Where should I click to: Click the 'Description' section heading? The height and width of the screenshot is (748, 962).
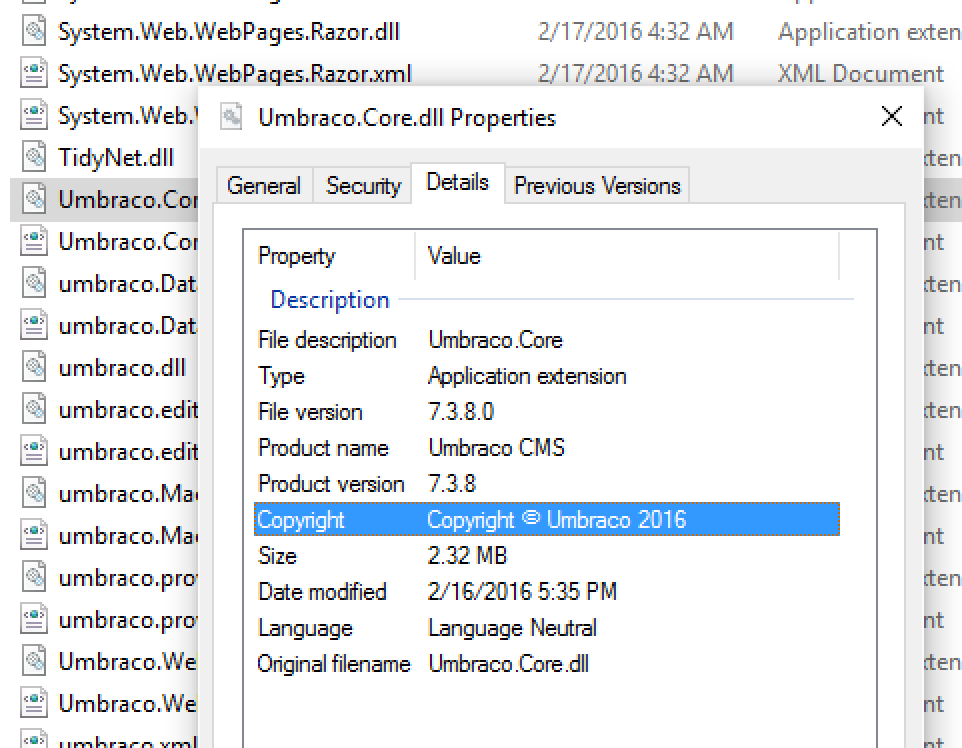(330, 299)
